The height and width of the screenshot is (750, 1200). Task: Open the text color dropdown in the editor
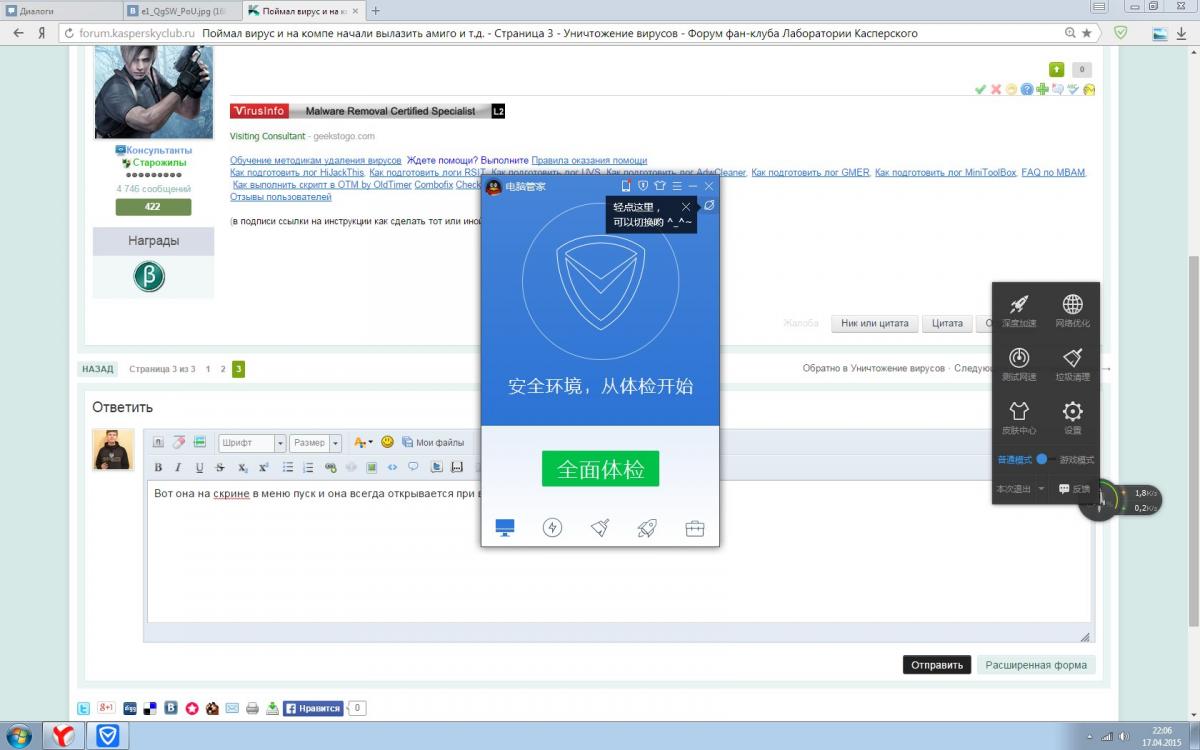click(363, 442)
